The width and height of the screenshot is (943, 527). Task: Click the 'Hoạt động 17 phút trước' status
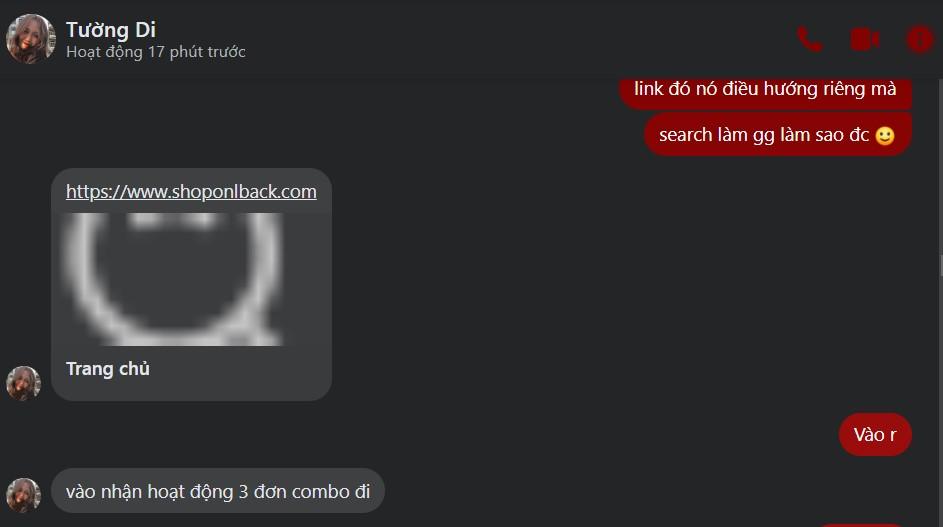point(156,52)
